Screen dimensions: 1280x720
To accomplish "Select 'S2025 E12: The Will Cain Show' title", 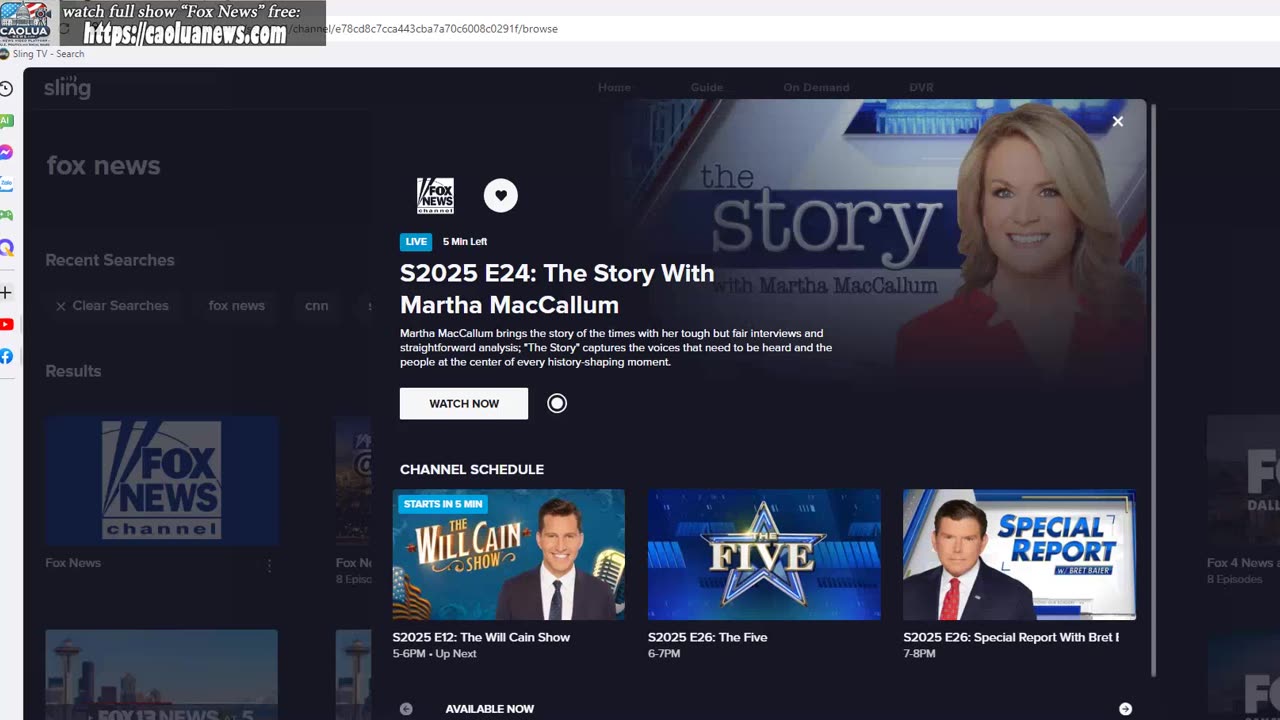I will [481, 637].
